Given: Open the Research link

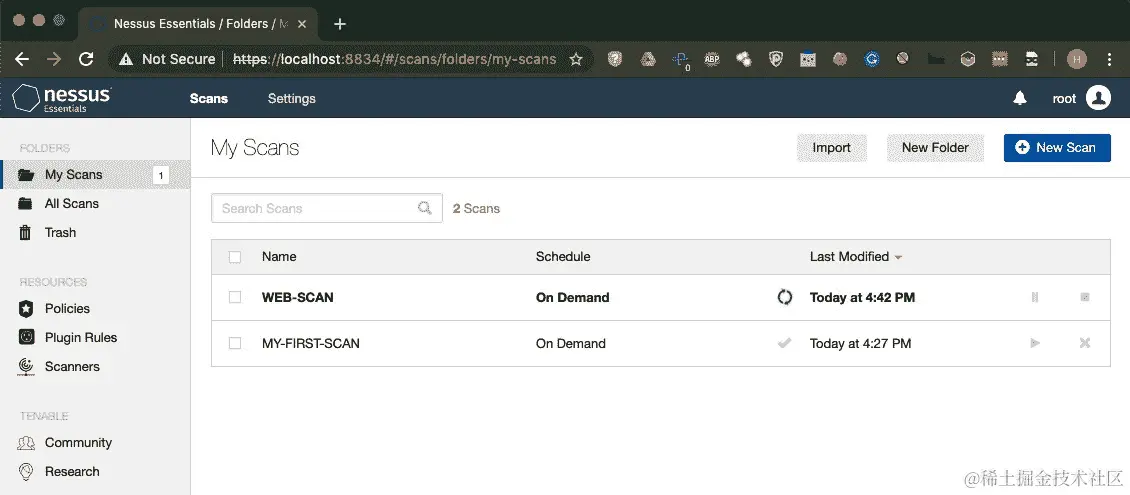Looking at the screenshot, I should point(72,471).
